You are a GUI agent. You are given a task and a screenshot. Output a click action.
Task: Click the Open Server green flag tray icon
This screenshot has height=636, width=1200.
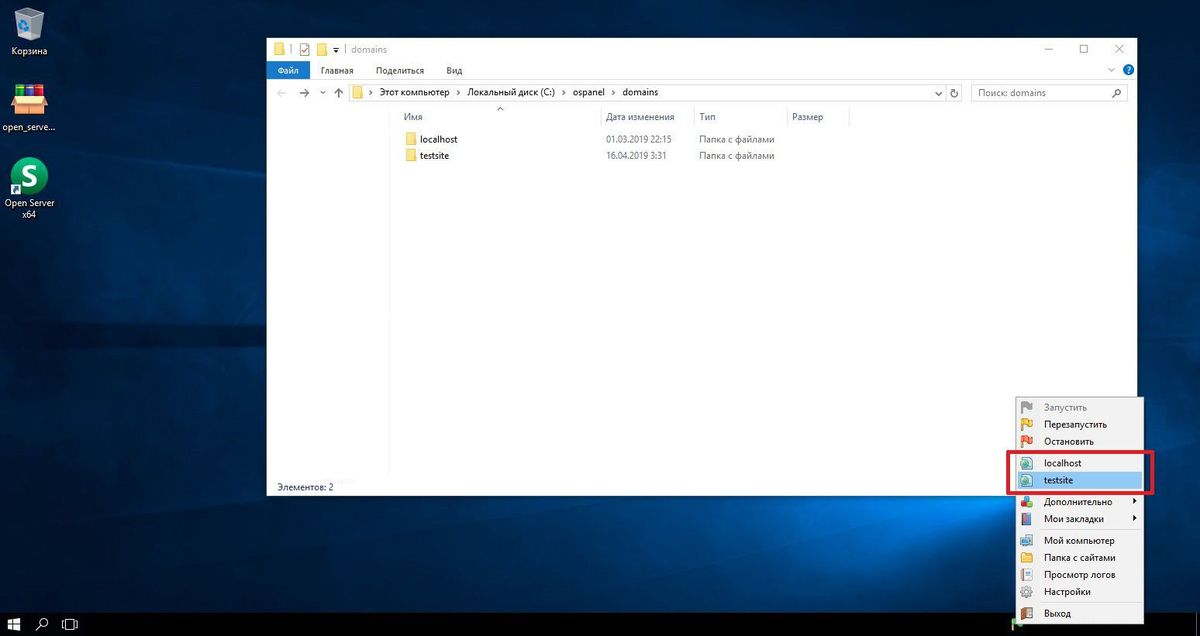click(1014, 625)
